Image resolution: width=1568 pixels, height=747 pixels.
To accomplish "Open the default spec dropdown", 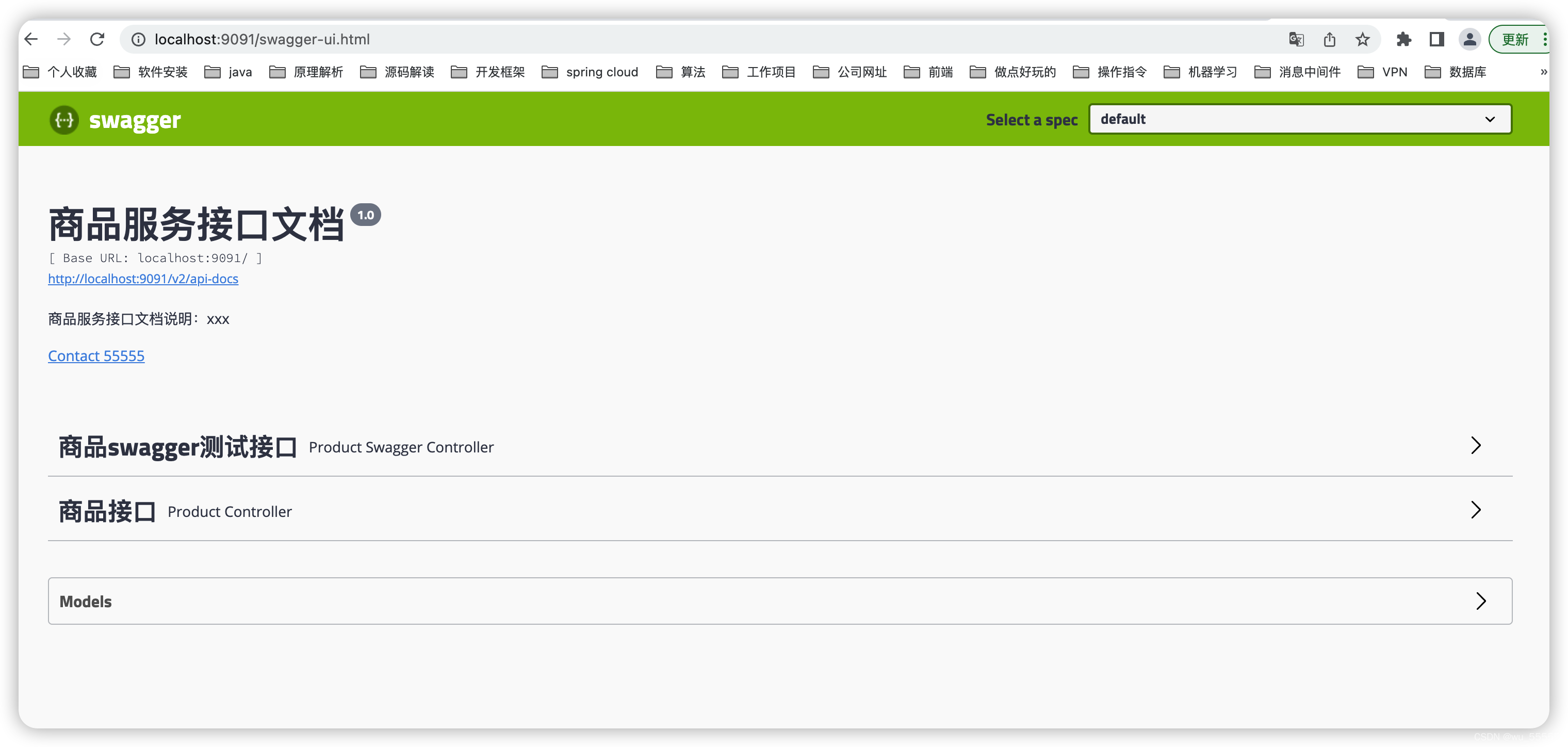I will tap(1300, 119).
